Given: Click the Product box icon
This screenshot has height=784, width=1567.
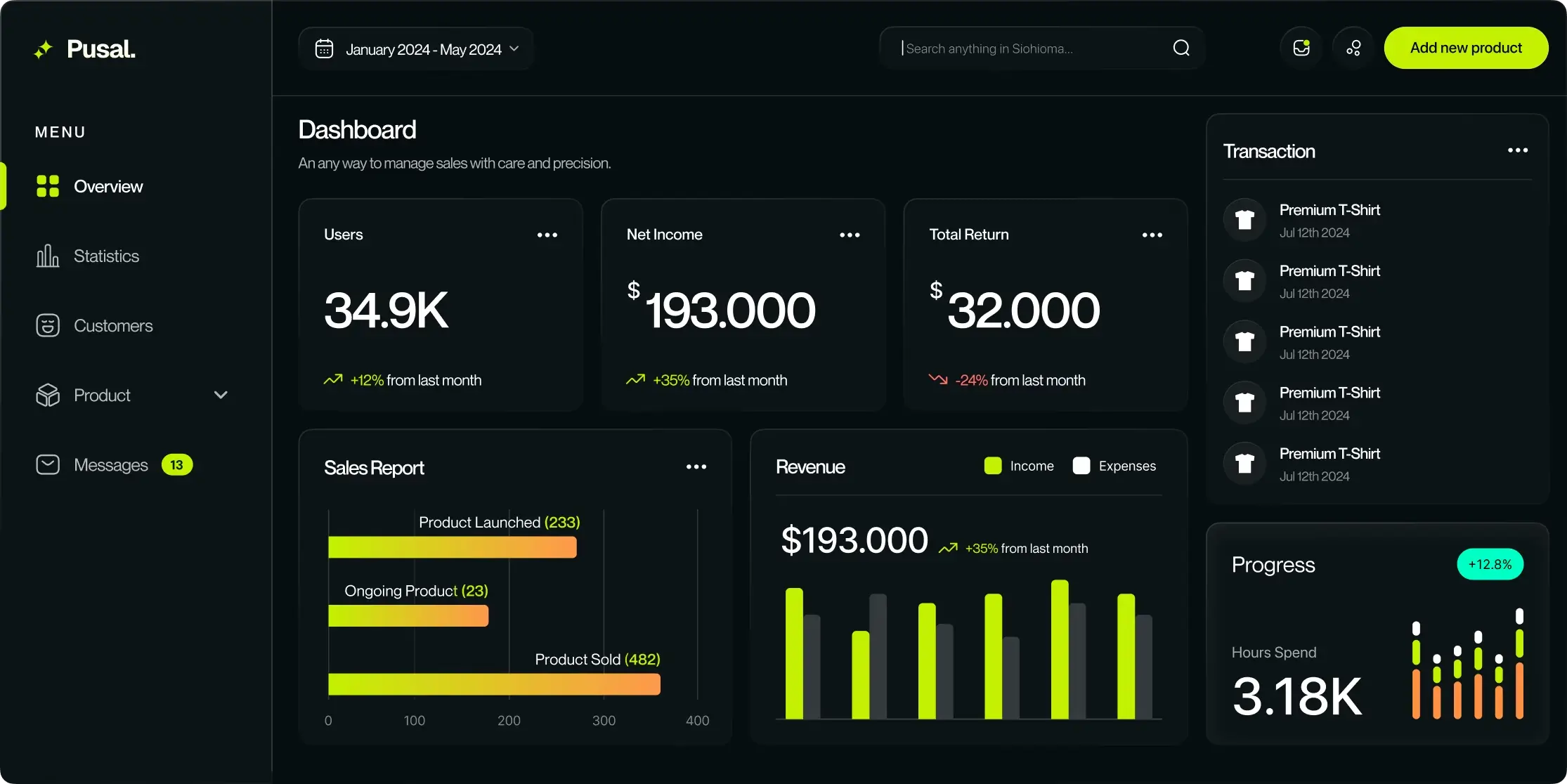Looking at the screenshot, I should [x=48, y=395].
